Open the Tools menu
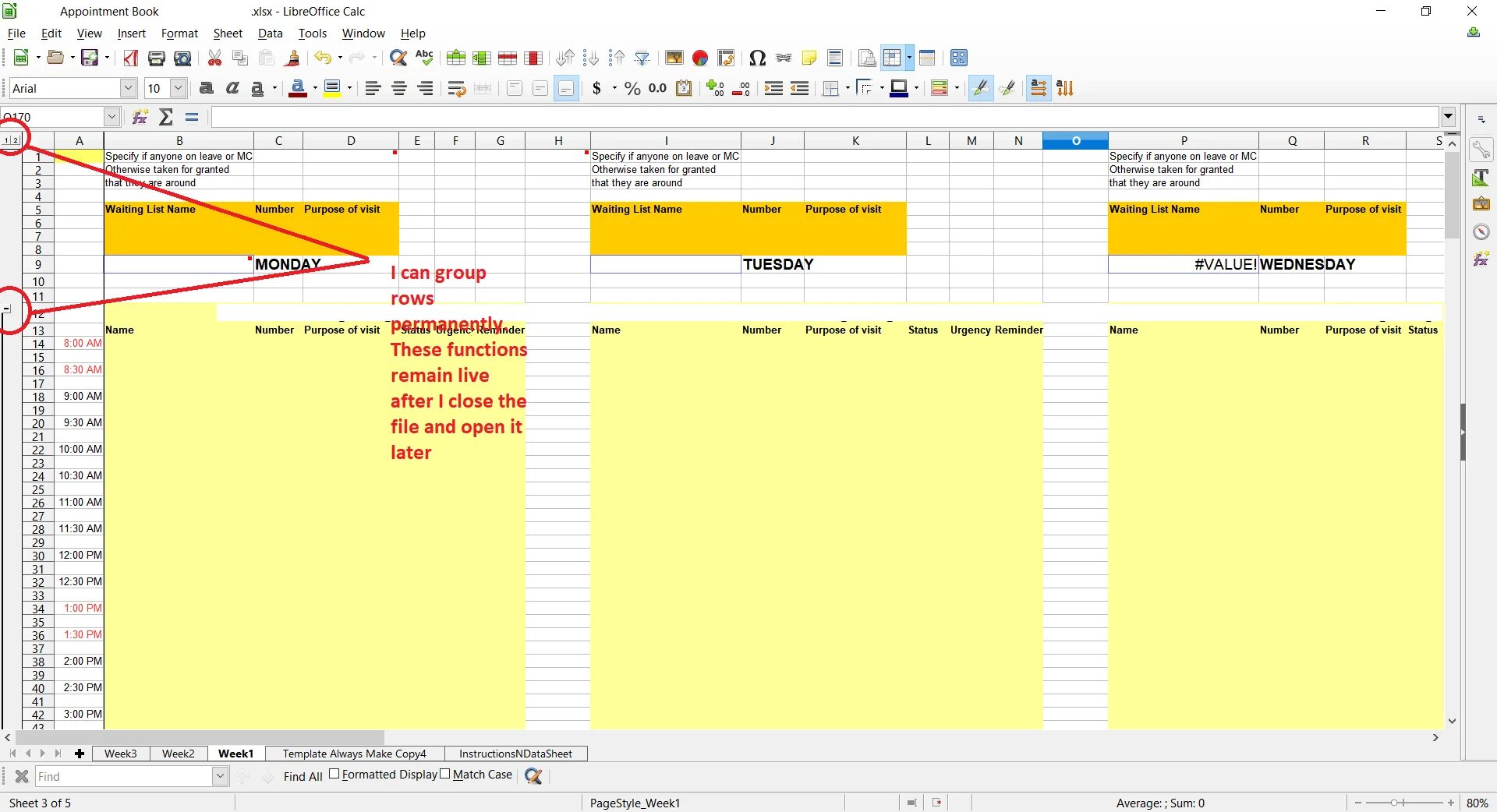This screenshot has height=812, width=1497. (312, 34)
